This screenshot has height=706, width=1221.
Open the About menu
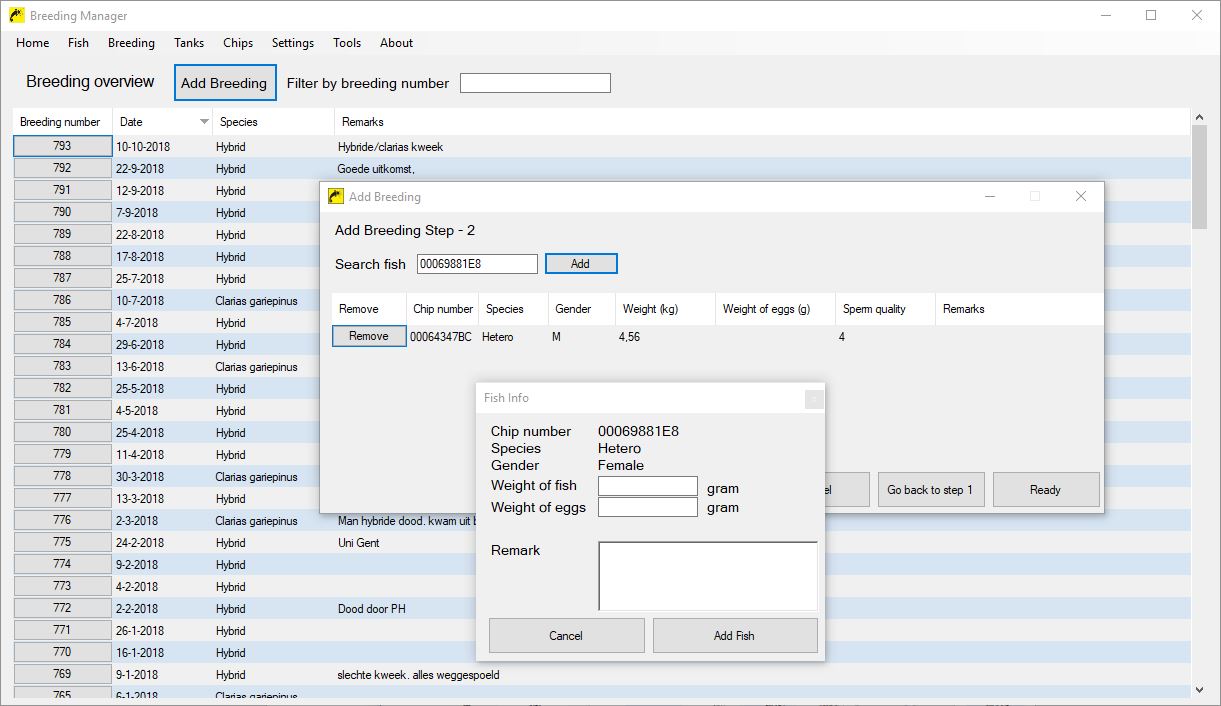(396, 43)
